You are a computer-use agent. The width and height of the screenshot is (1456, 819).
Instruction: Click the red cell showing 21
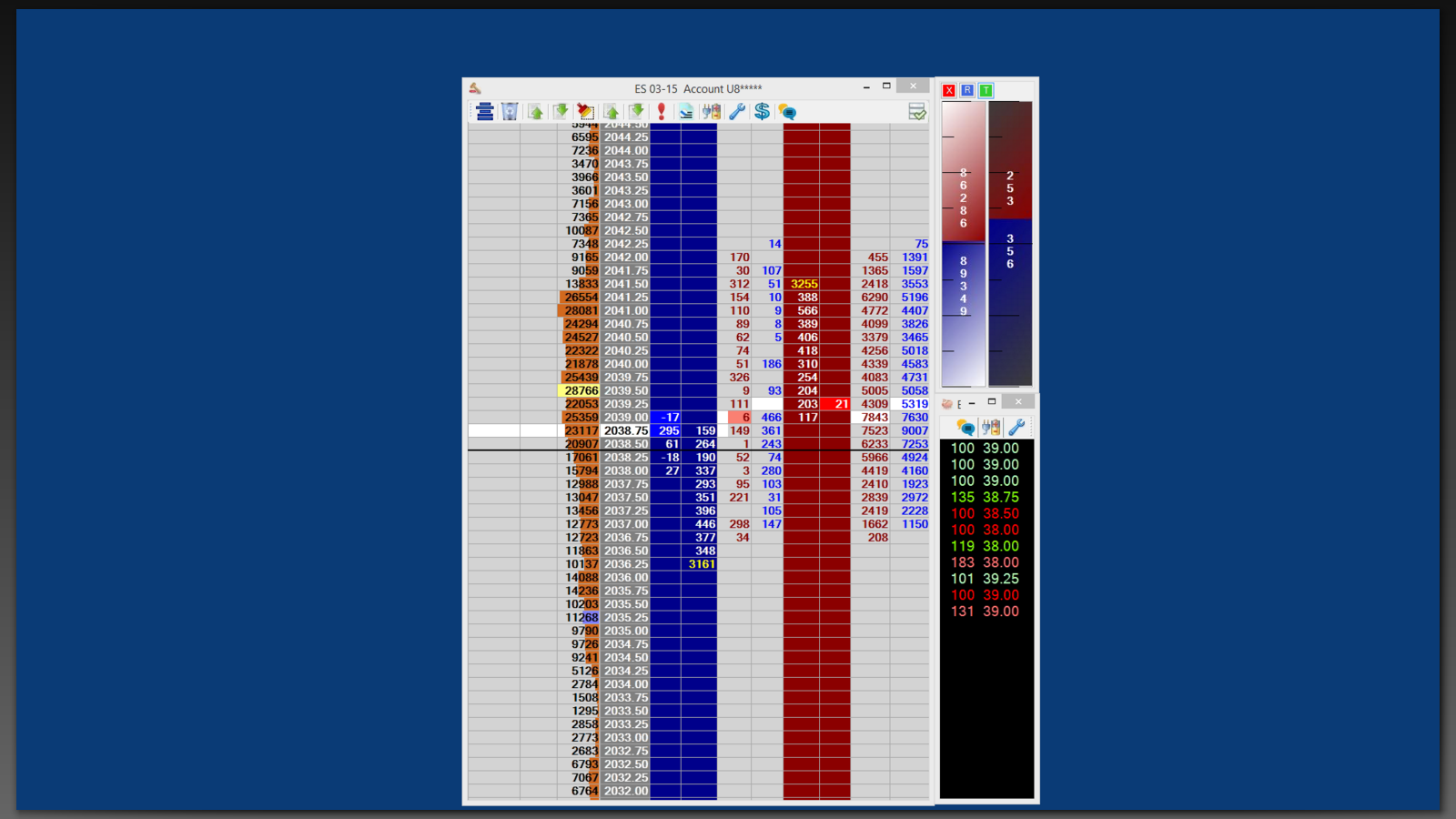835,404
